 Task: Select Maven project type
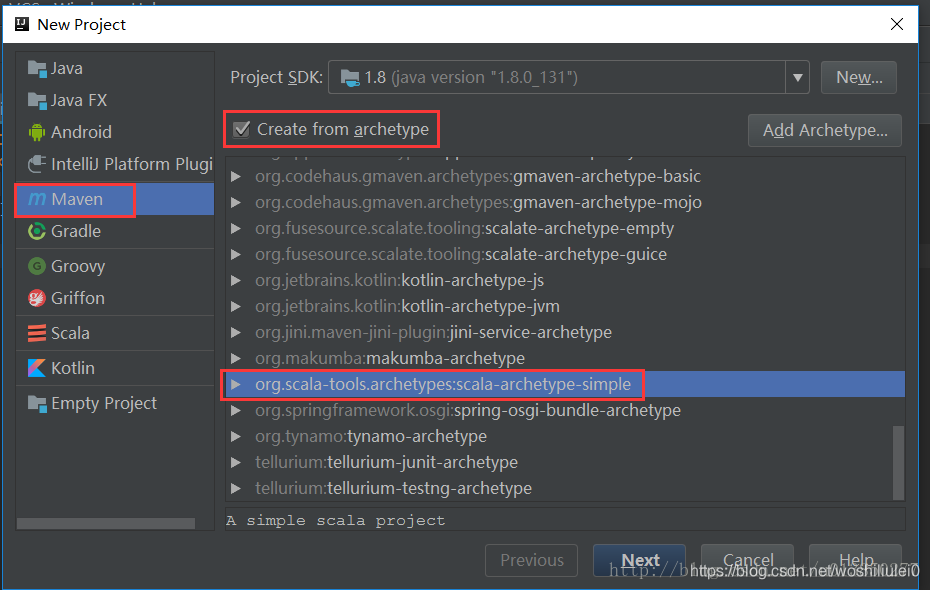click(x=115, y=200)
